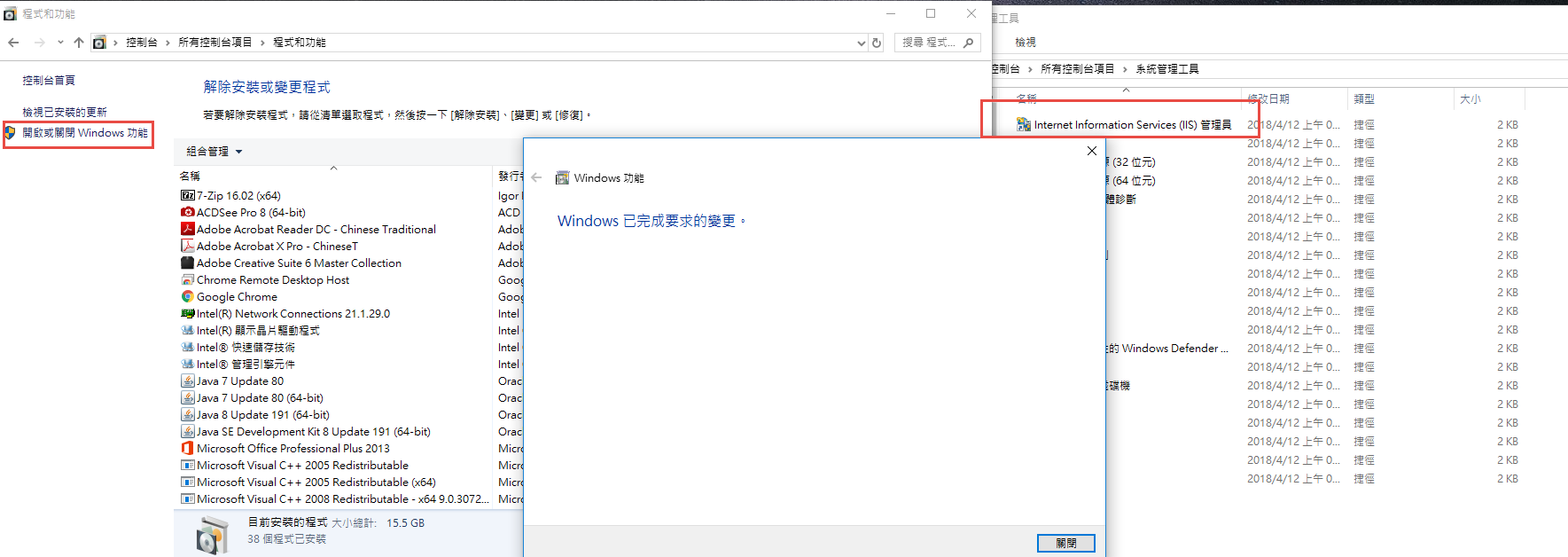Select the Google Chrome icon in list
The height and width of the screenshot is (557, 1568).
coord(187,296)
